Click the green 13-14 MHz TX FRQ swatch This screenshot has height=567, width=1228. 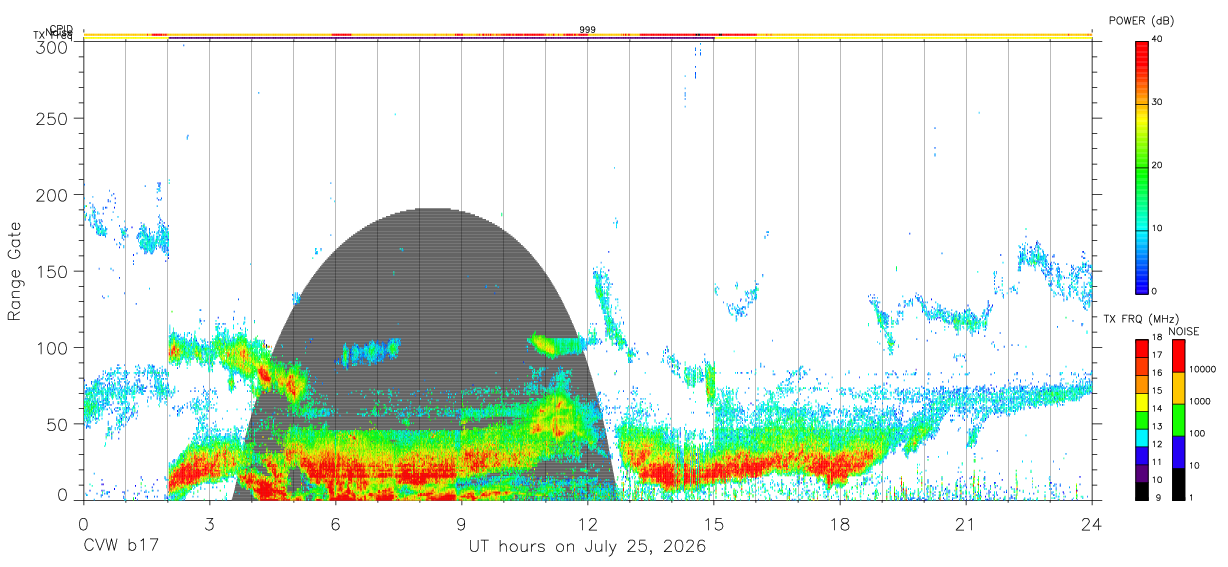point(1142,419)
